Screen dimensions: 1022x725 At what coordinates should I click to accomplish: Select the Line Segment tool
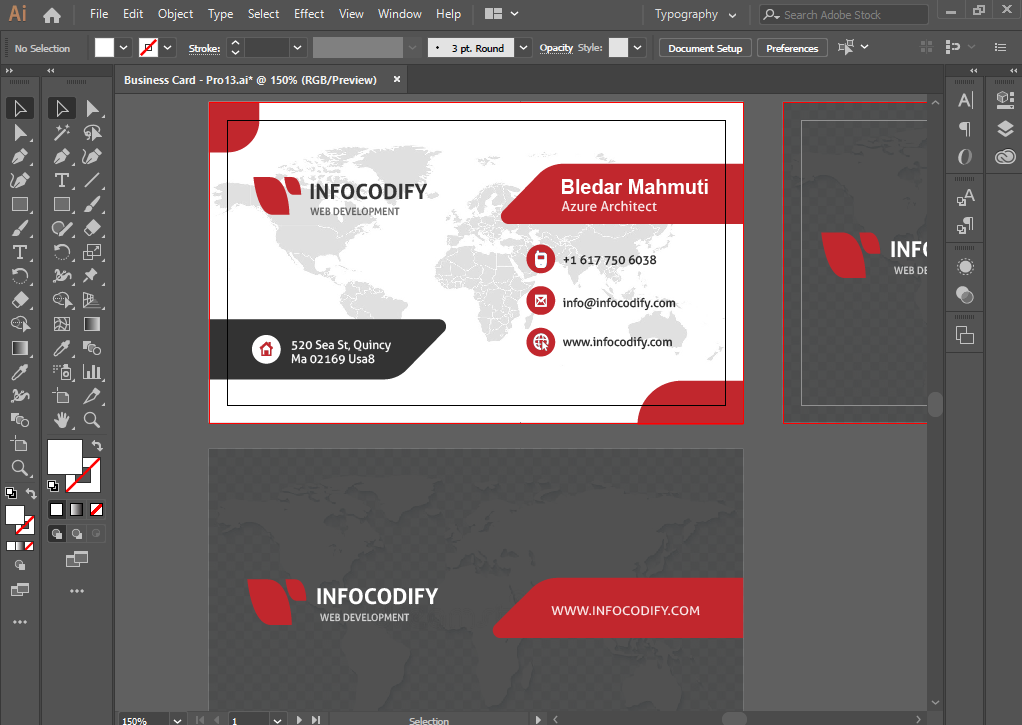point(92,180)
